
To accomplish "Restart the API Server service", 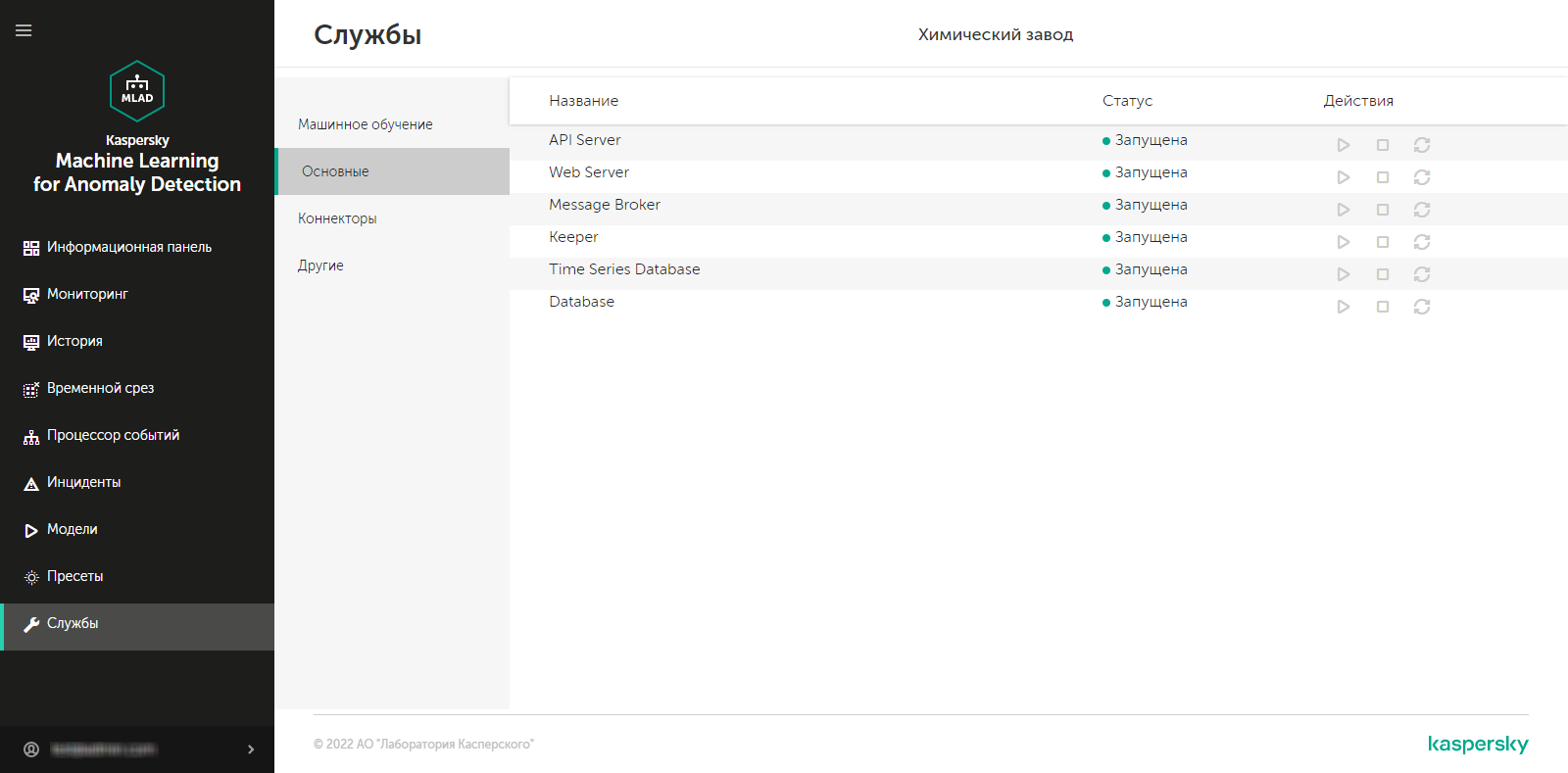I will (x=1422, y=145).
